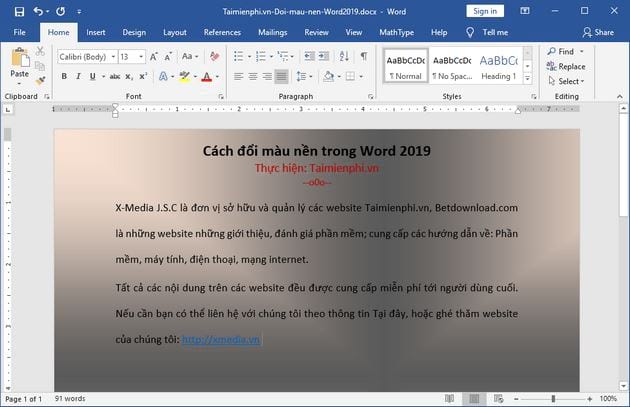
Task: Open the File menu
Action: point(19,32)
